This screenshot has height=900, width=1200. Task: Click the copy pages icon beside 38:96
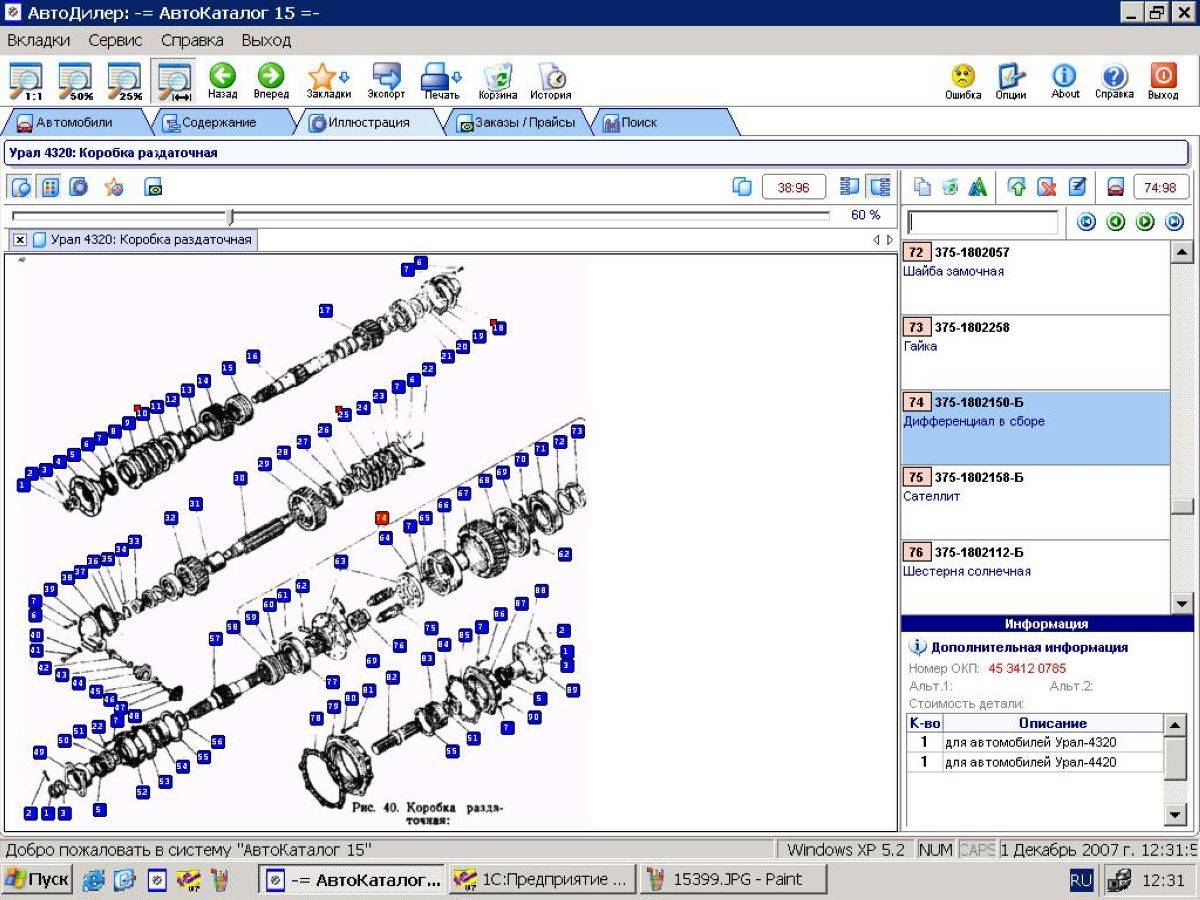click(x=742, y=187)
